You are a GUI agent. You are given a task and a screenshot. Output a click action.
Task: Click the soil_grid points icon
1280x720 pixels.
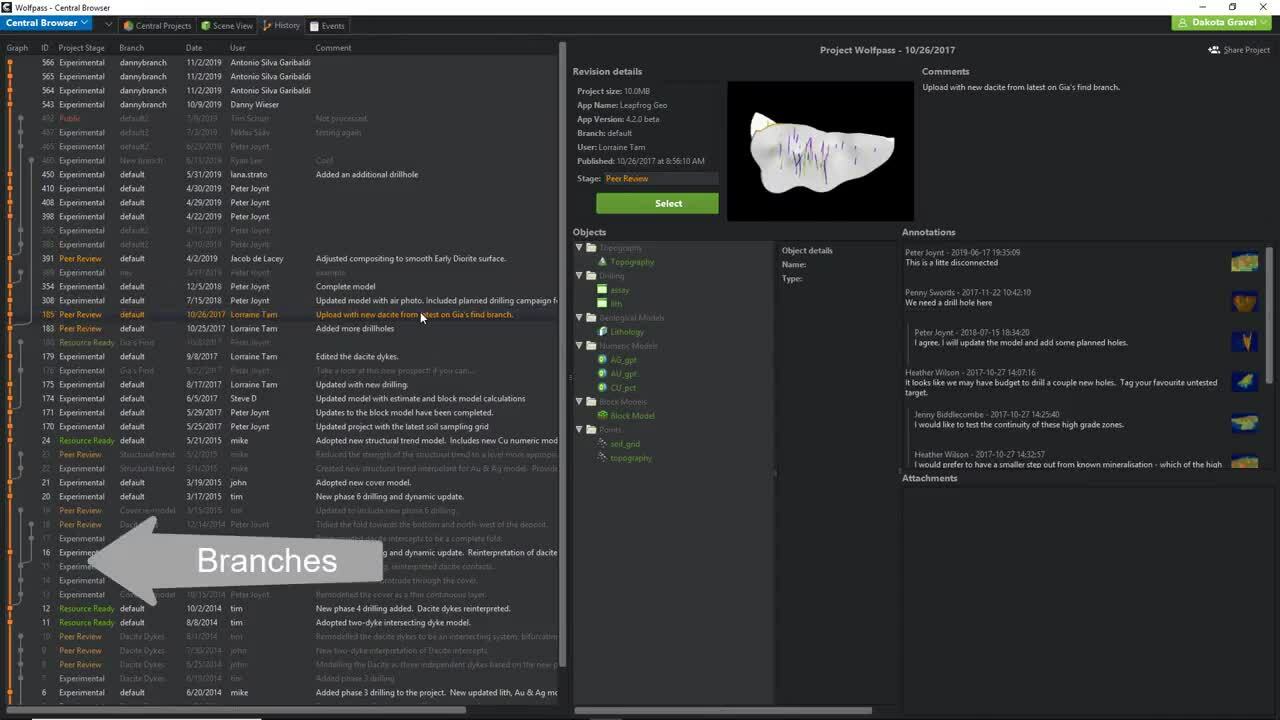(602, 444)
